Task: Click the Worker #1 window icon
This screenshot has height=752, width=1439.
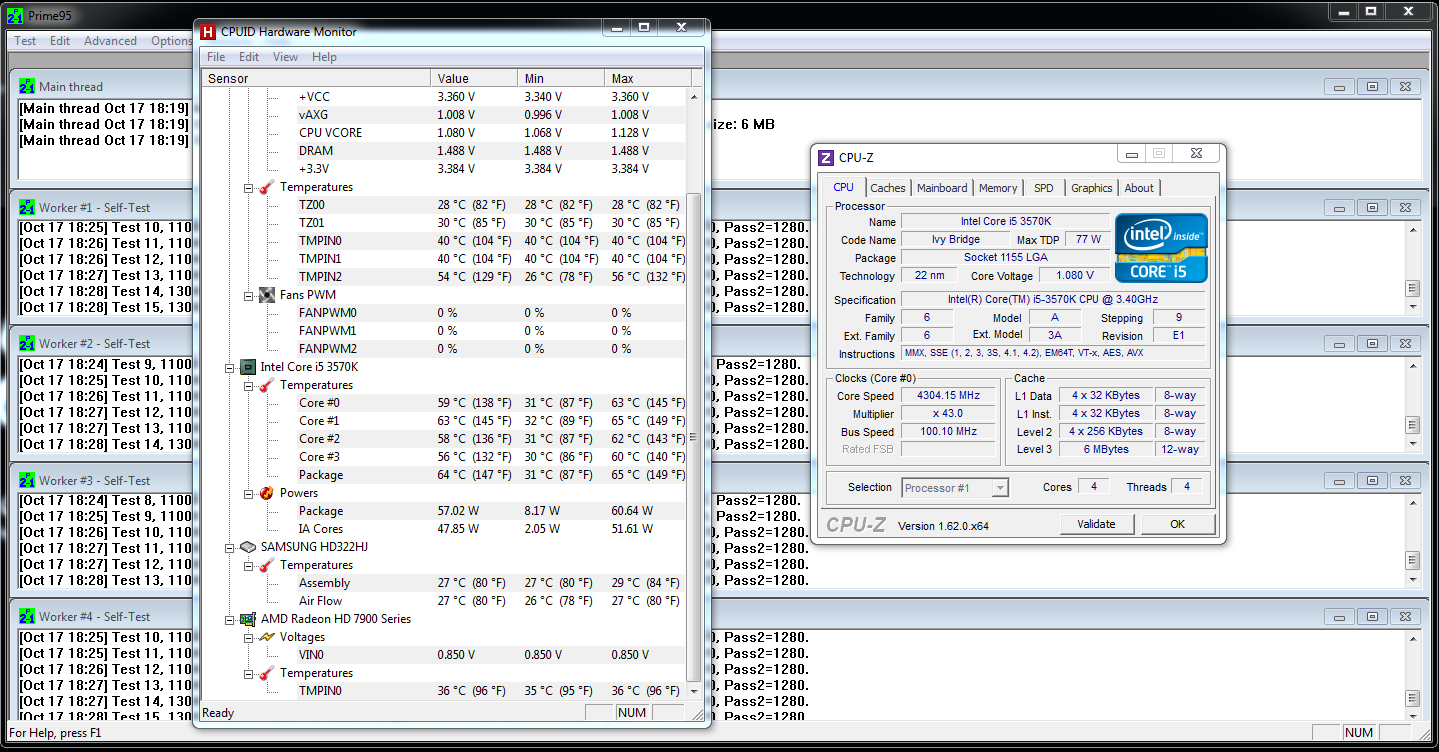Action: [27, 208]
